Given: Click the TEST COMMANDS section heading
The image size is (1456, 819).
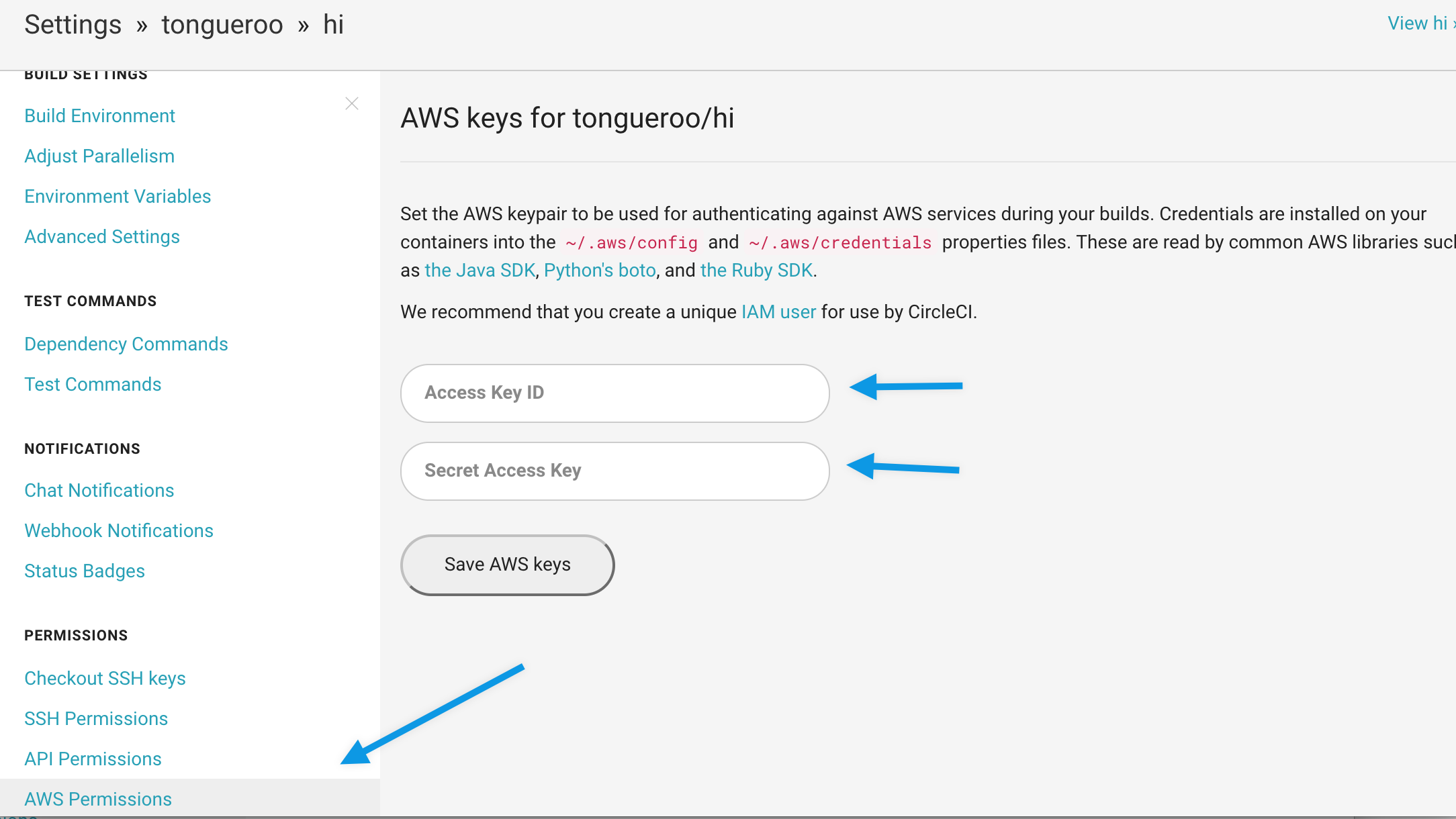Looking at the screenshot, I should pyautogui.click(x=91, y=301).
